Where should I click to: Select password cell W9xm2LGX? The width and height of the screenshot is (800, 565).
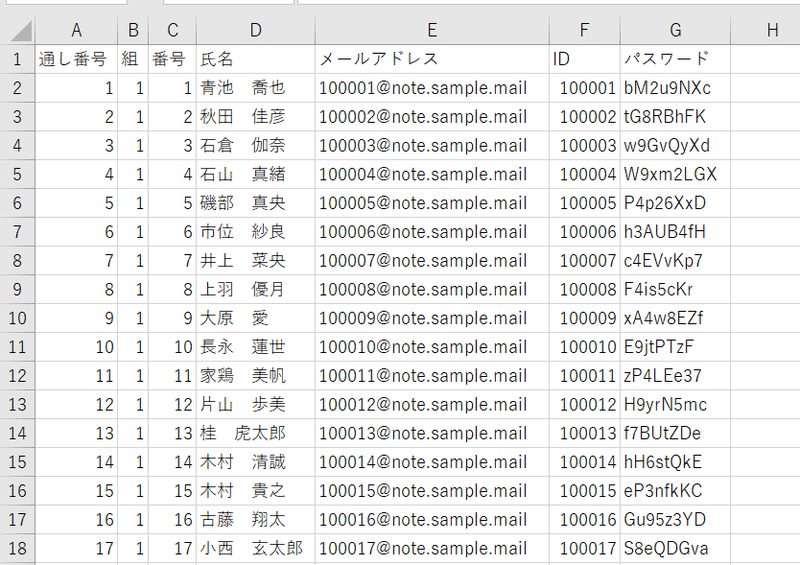(x=676, y=175)
